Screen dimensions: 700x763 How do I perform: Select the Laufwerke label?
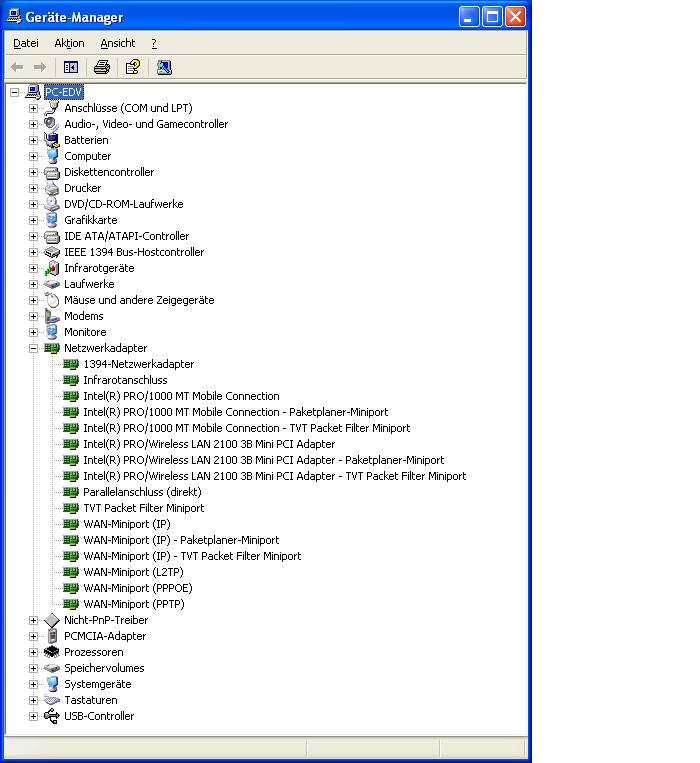point(89,284)
